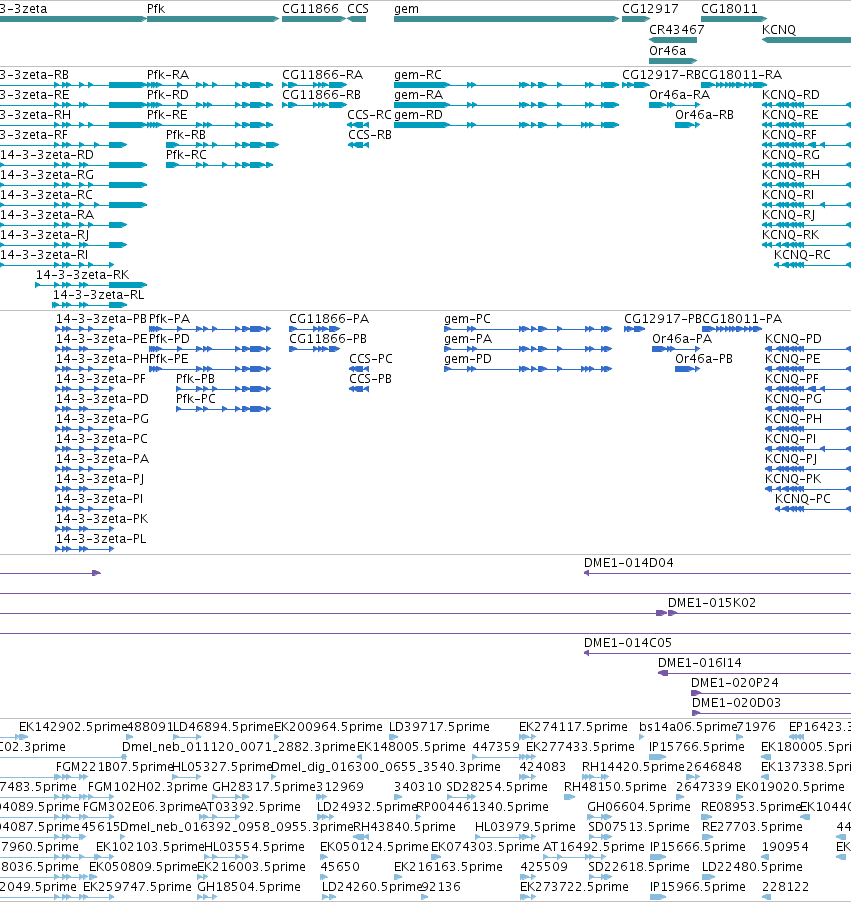Select the CG11866 gene label in top track
The height and width of the screenshot is (902, 851).
[x=310, y=9]
